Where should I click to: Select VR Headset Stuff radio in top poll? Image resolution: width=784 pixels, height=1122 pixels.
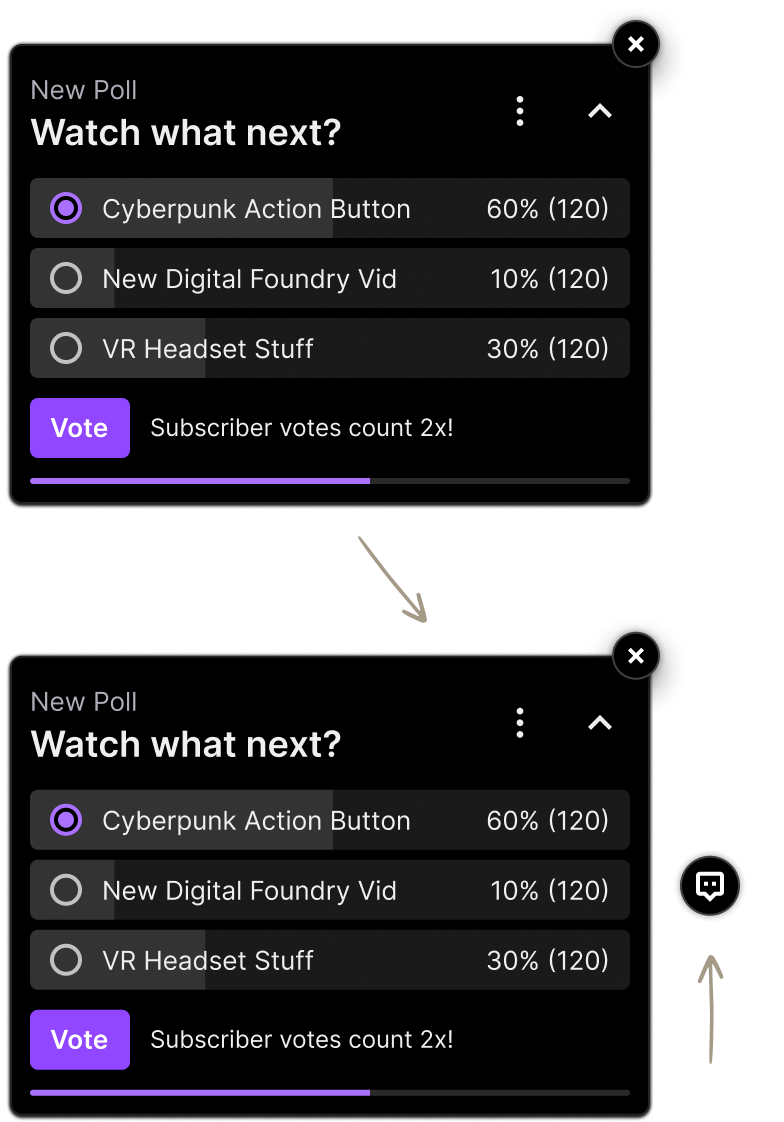[66, 348]
